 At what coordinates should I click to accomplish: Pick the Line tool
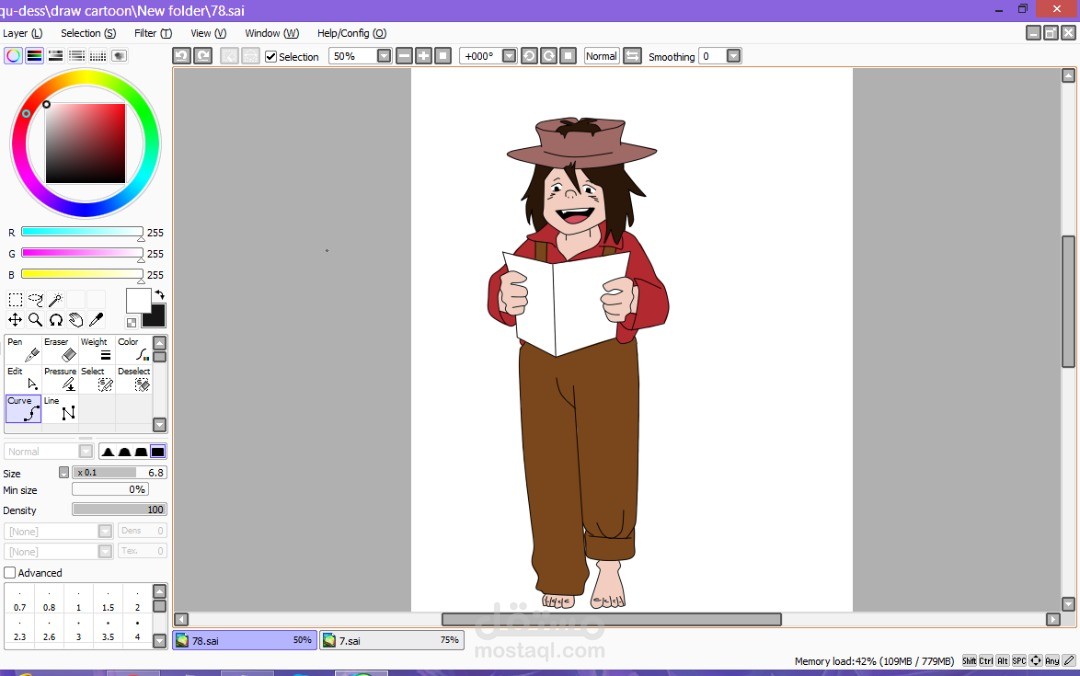click(x=60, y=408)
